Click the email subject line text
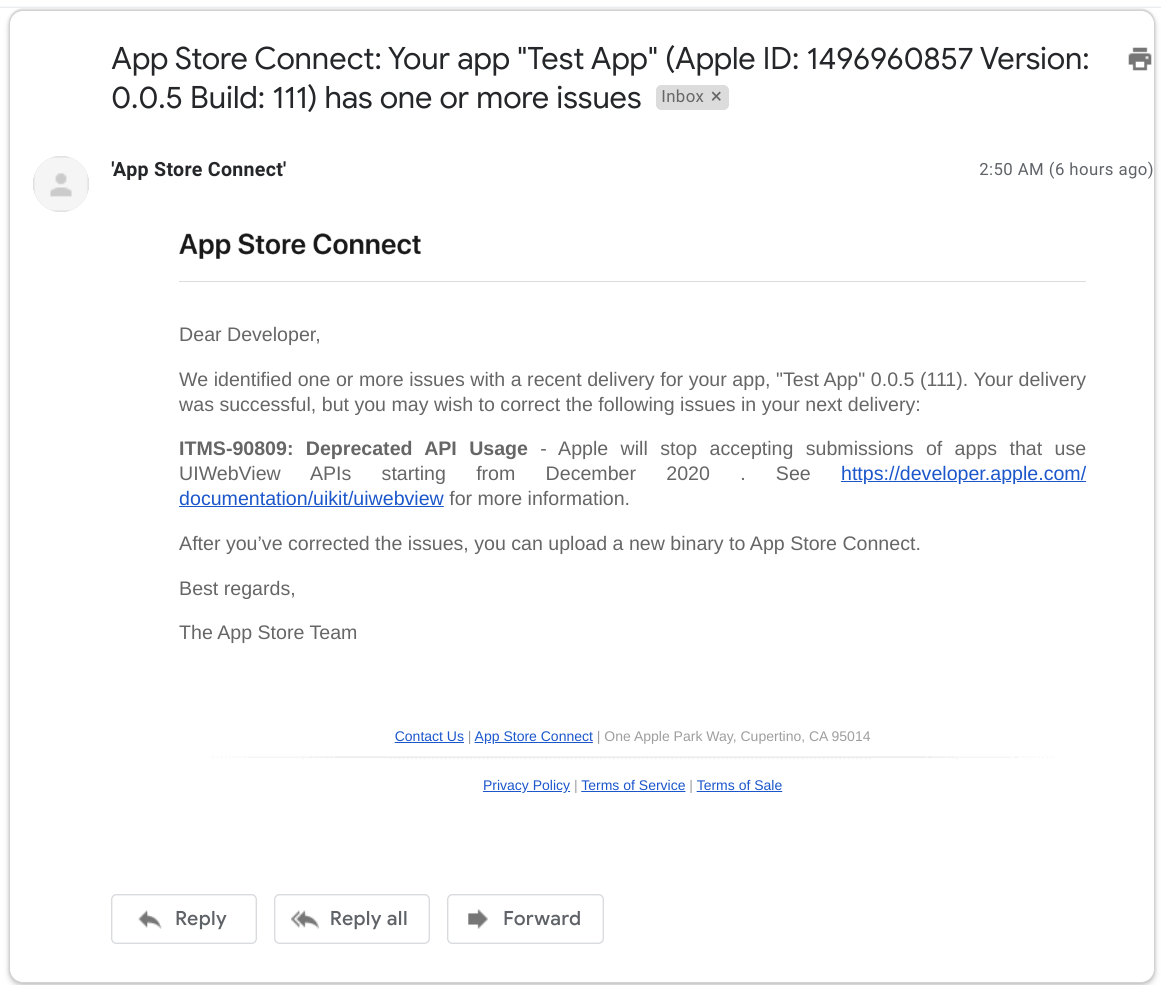 click(600, 60)
